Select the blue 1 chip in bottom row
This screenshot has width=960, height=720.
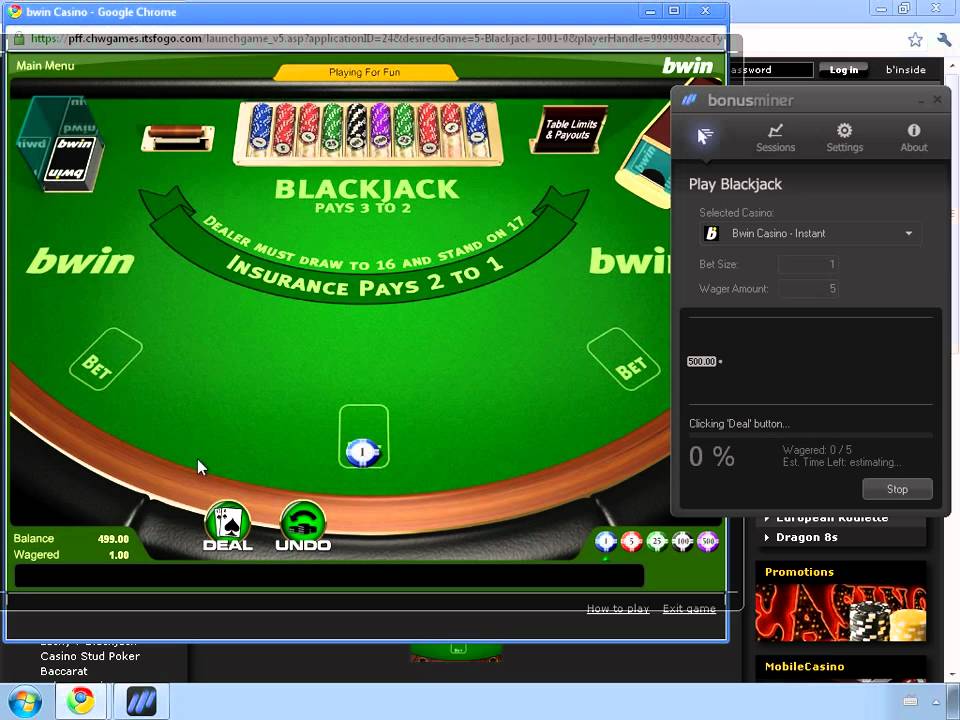(606, 541)
